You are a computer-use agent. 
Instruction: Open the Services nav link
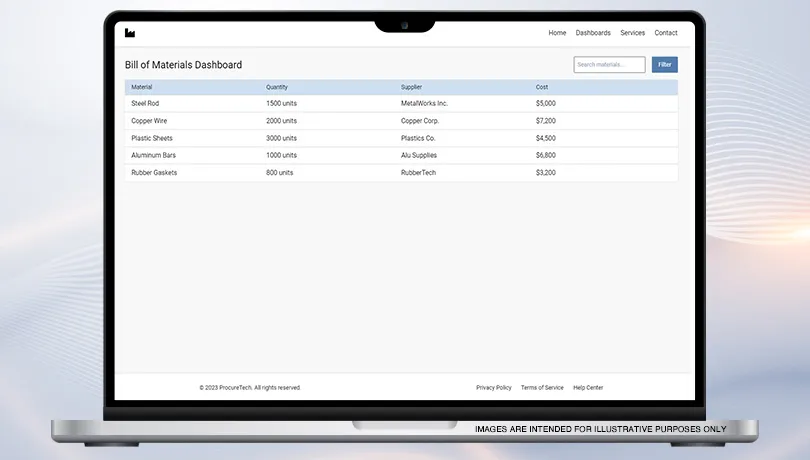click(x=632, y=33)
